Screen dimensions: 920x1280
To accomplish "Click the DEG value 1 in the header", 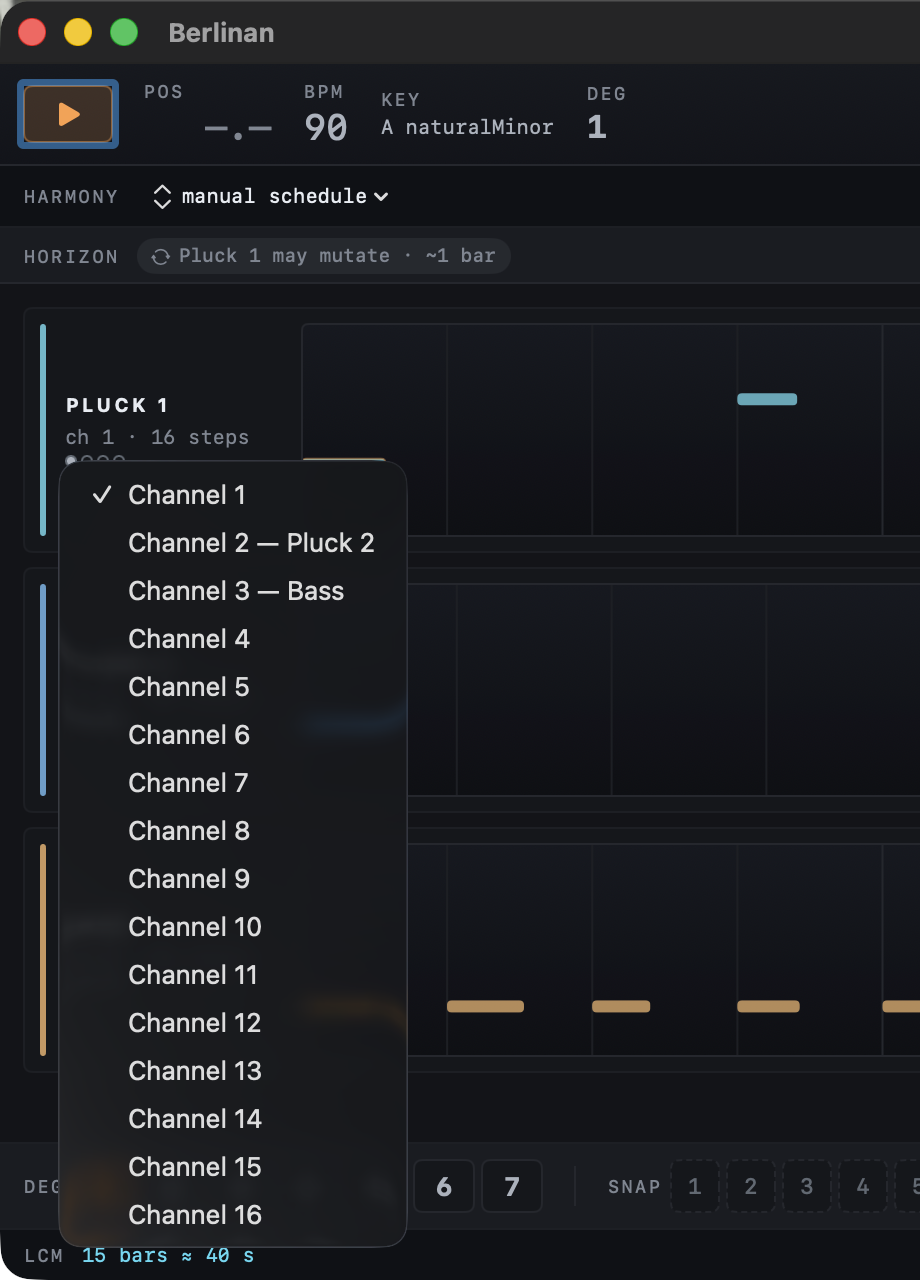I will (x=596, y=127).
